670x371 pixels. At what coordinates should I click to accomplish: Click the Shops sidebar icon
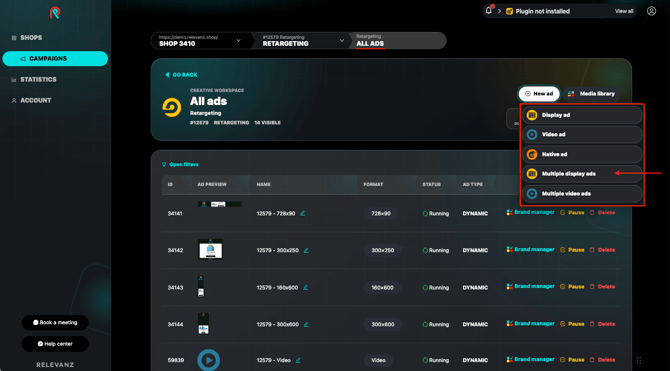(14, 38)
